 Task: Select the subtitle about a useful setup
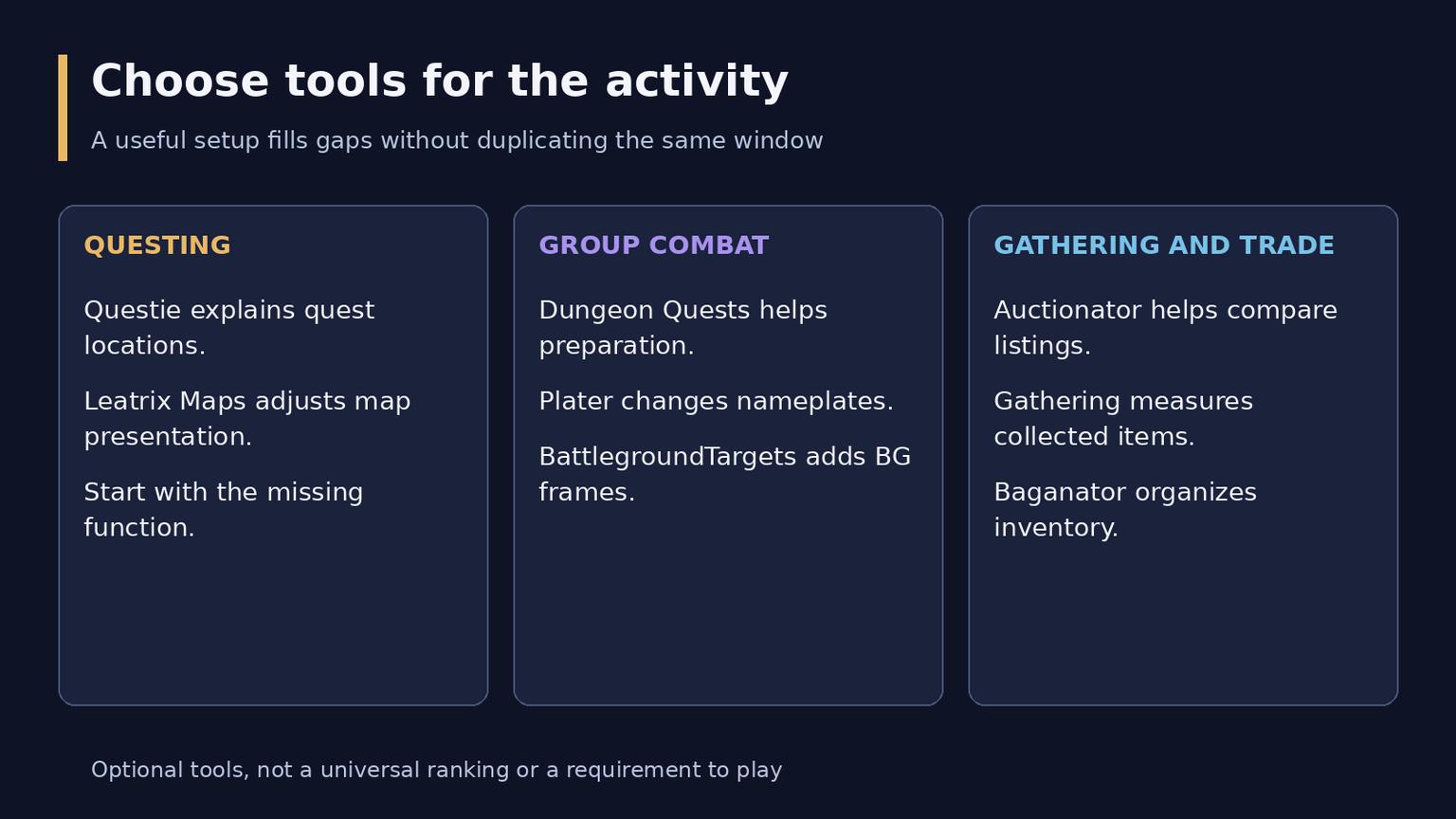tap(457, 141)
